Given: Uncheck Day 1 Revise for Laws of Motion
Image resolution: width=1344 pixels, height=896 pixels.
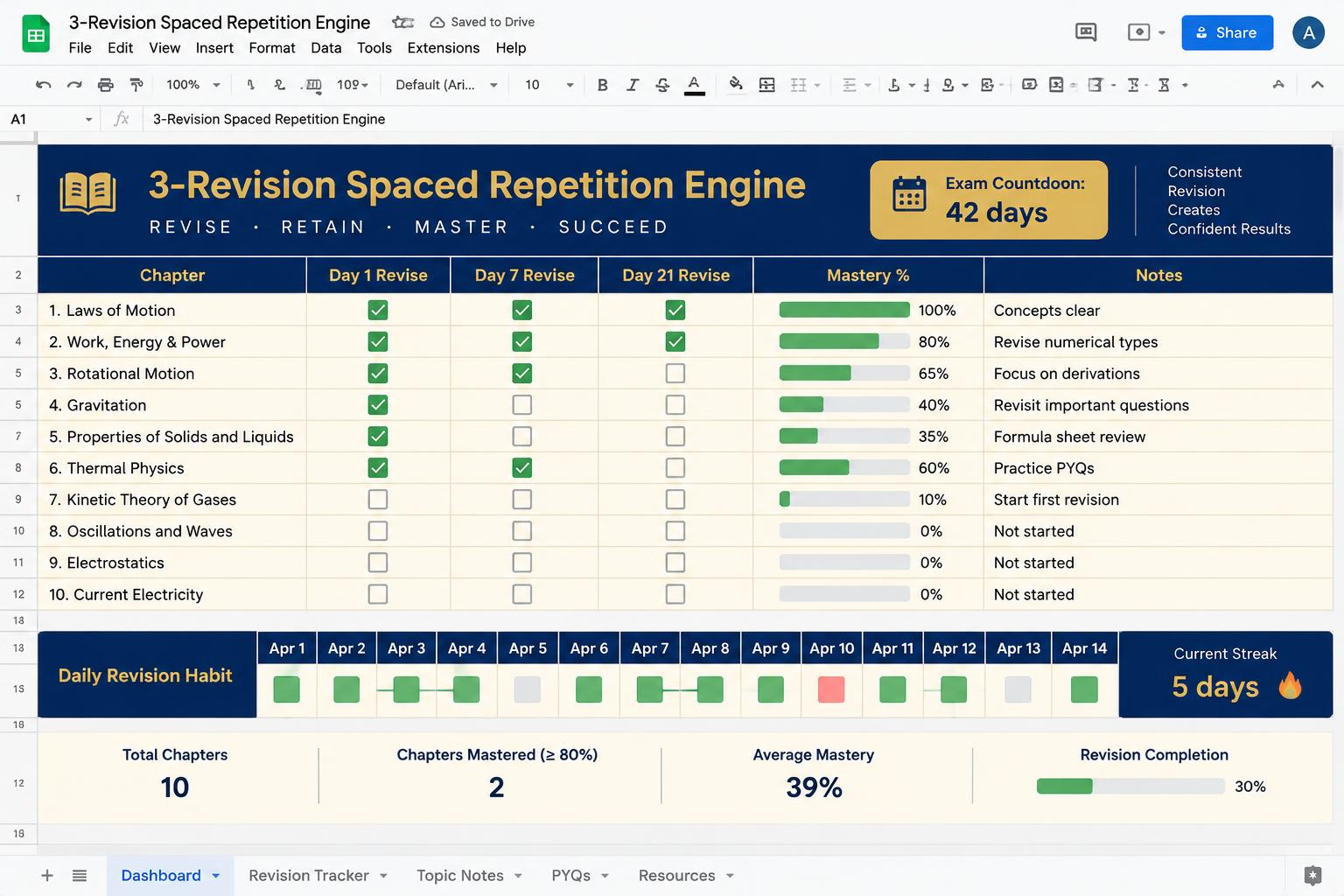Looking at the screenshot, I should 378,311.
